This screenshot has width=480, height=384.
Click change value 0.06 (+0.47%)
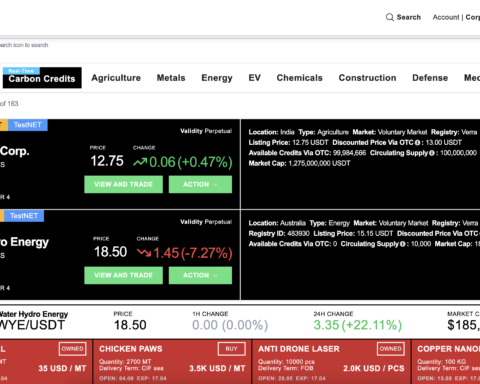click(191, 162)
